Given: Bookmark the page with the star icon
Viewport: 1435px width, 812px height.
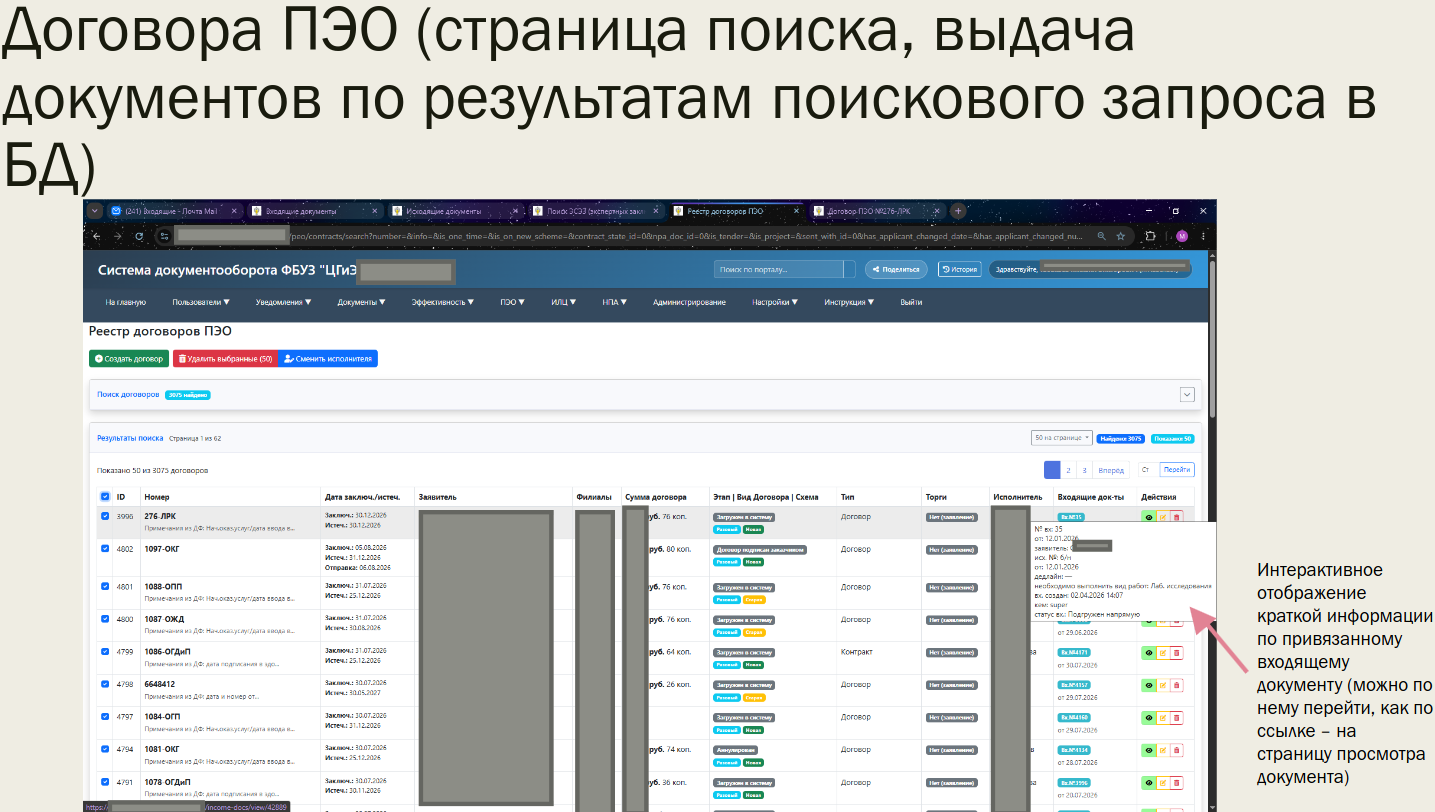Looking at the screenshot, I should (1121, 236).
